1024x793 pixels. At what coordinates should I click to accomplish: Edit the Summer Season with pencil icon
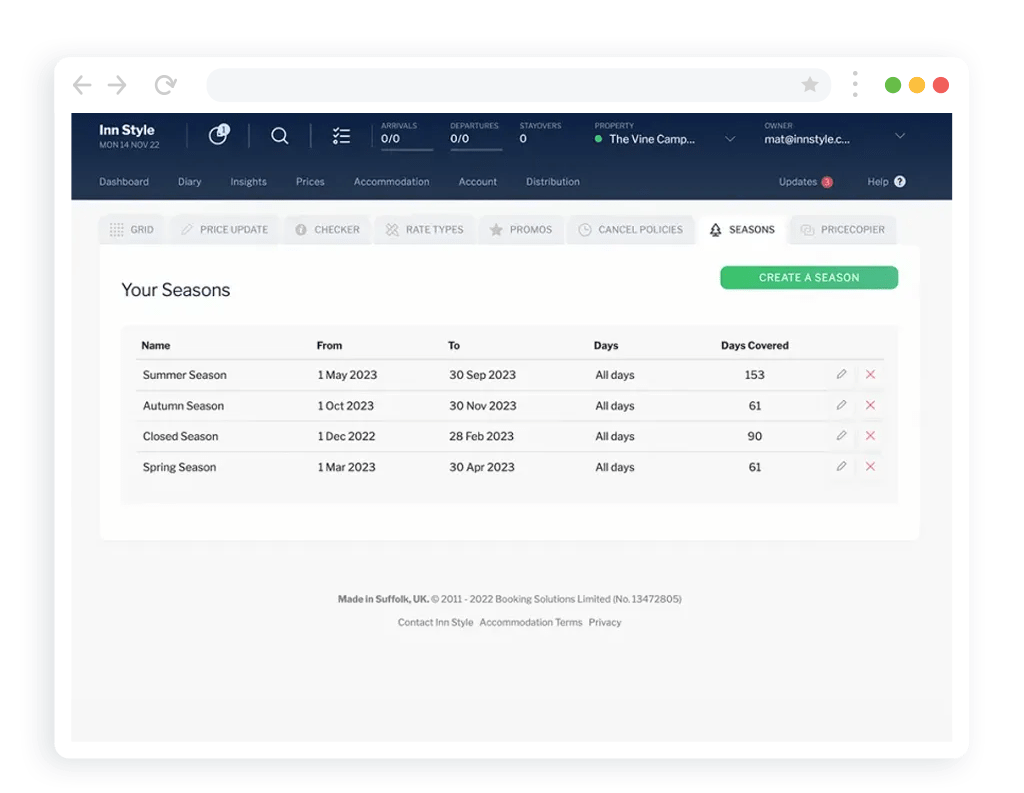(841, 375)
